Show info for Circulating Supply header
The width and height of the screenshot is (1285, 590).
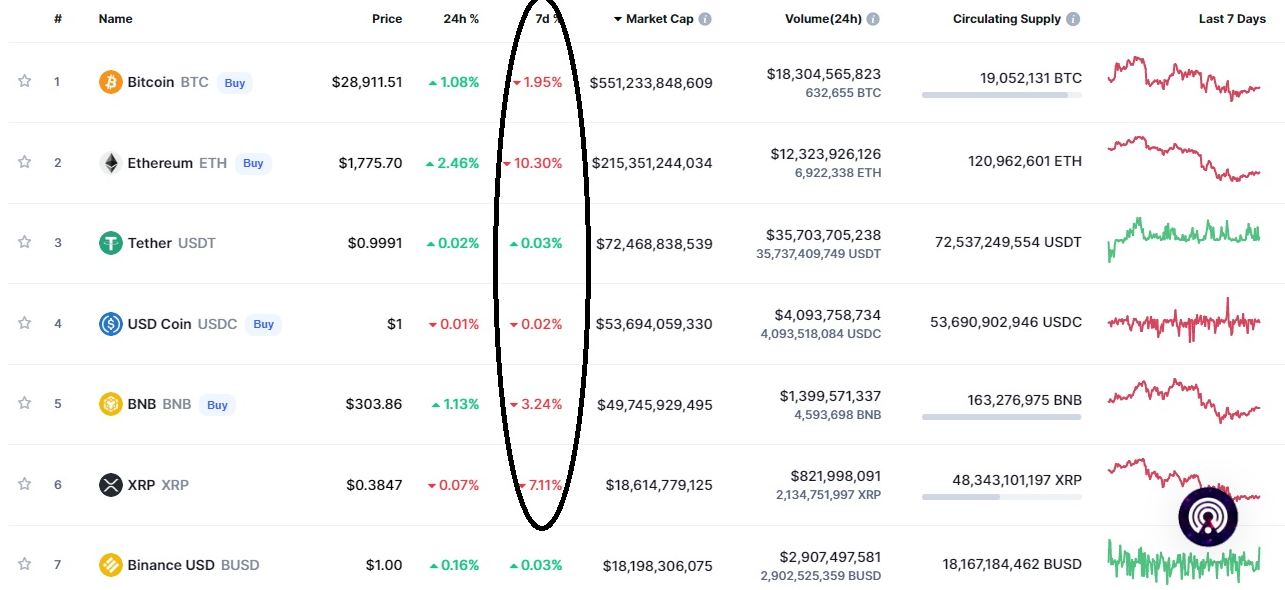click(x=1073, y=19)
